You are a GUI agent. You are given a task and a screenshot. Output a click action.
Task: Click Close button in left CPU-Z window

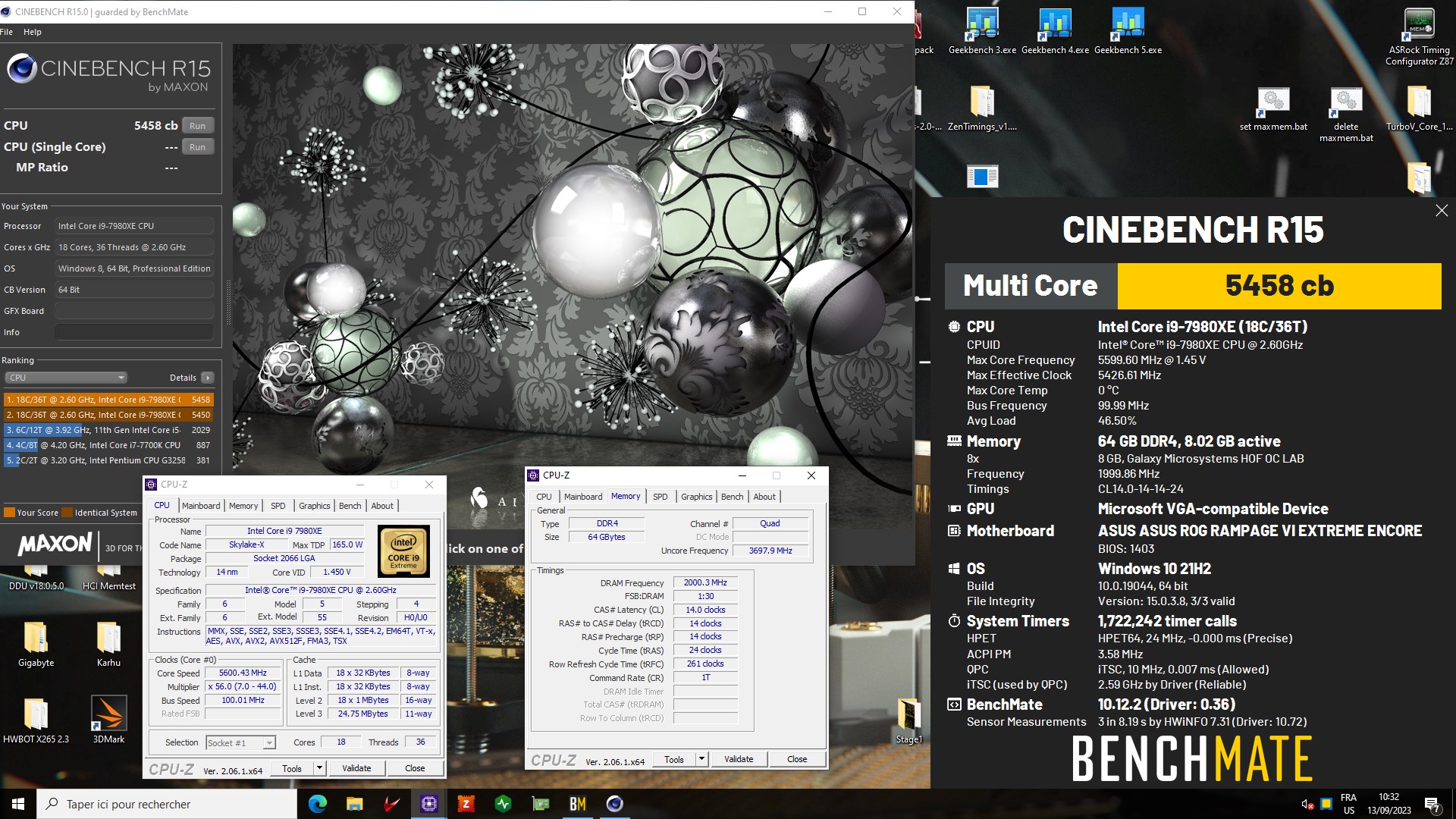click(x=415, y=768)
